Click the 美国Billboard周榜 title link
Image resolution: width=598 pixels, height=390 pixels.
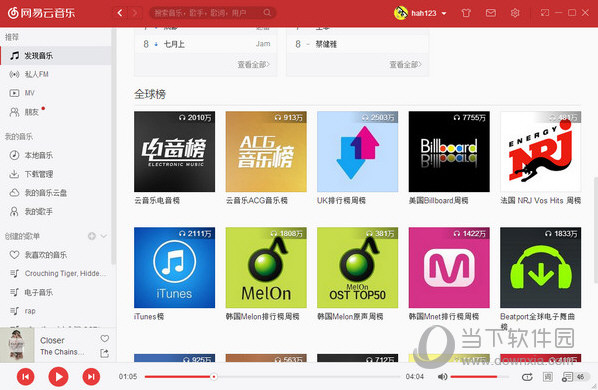(438, 201)
